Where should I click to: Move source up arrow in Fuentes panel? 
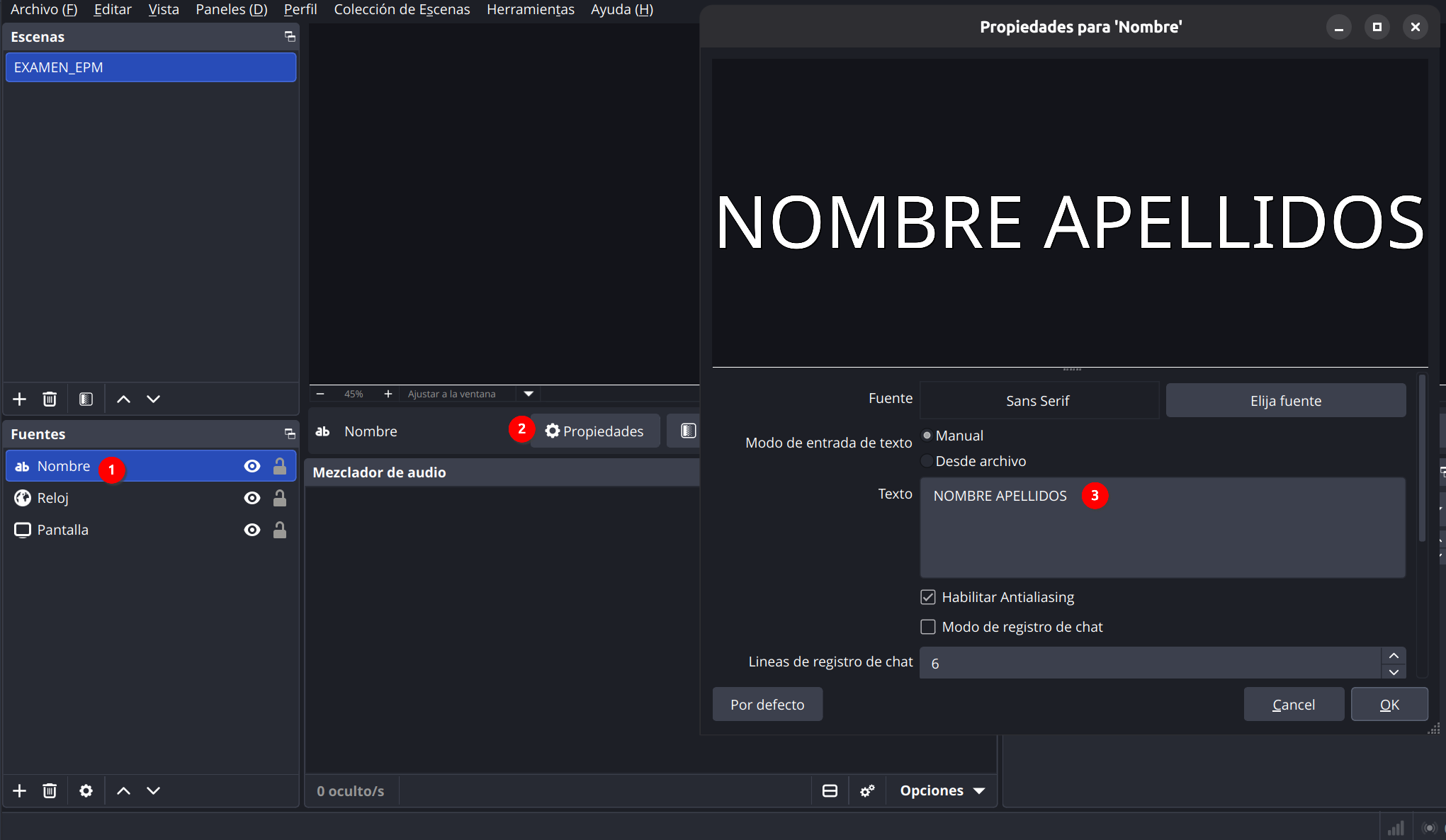pos(123,790)
